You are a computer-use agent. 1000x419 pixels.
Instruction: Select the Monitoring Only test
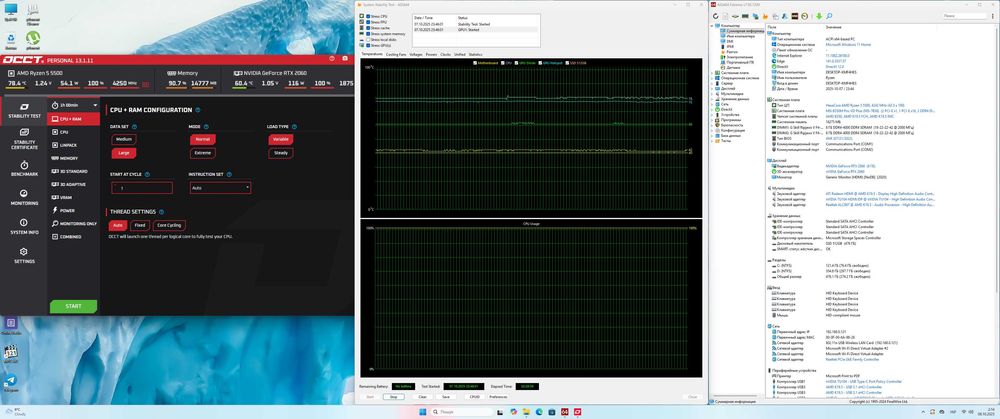(74, 223)
